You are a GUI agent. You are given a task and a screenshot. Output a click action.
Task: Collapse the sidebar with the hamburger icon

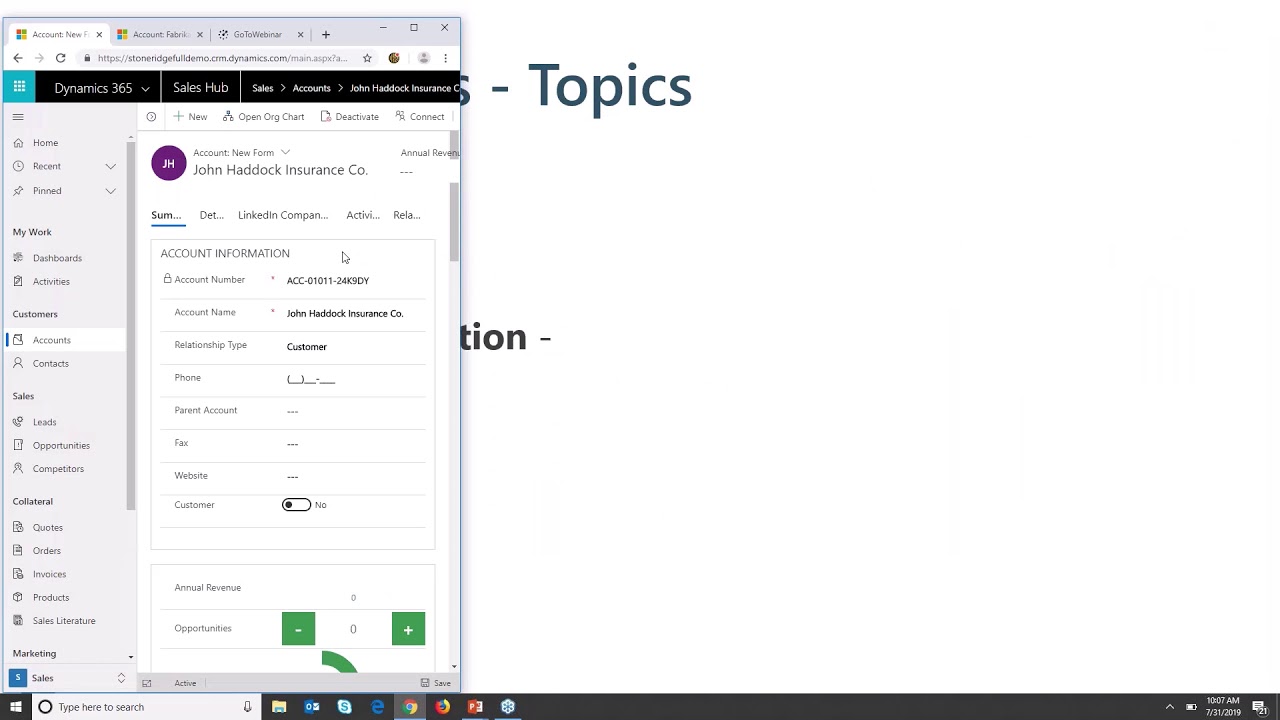point(18,117)
